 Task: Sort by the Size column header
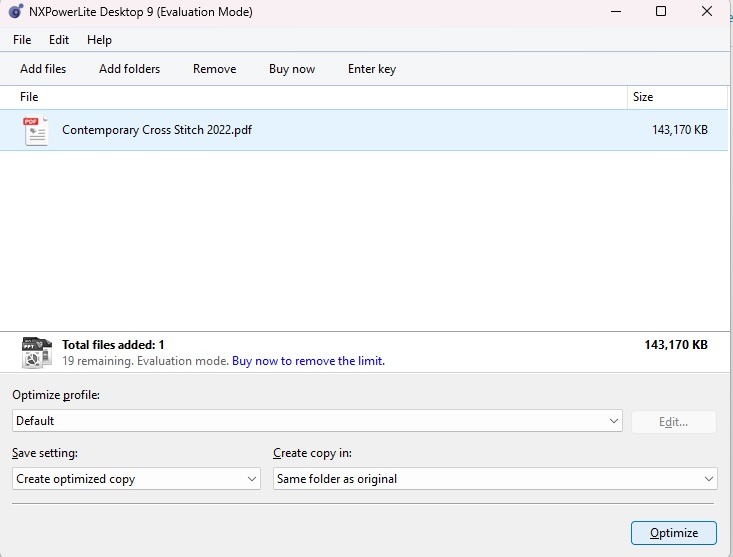677,97
